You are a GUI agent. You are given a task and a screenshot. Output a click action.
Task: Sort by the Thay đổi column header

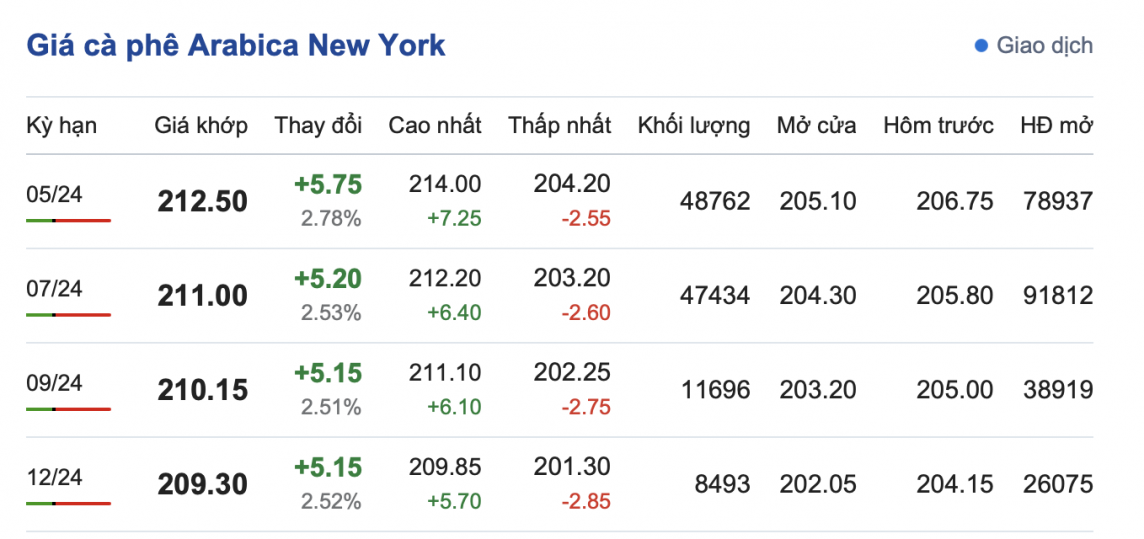point(318,126)
